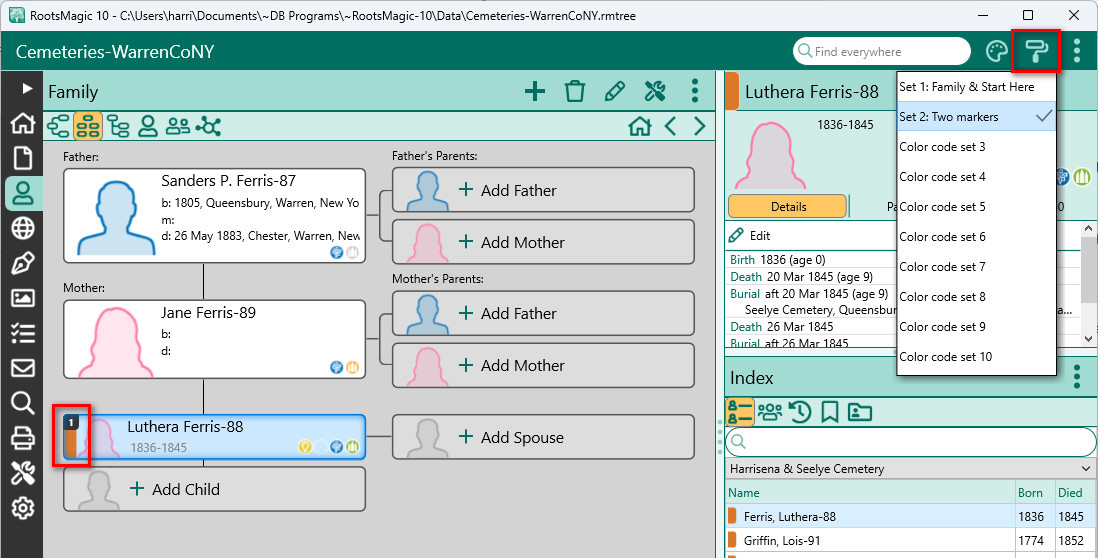Expand the sidebar with the arrow toggle
This screenshot has width=1098, height=558.
(x=27, y=88)
